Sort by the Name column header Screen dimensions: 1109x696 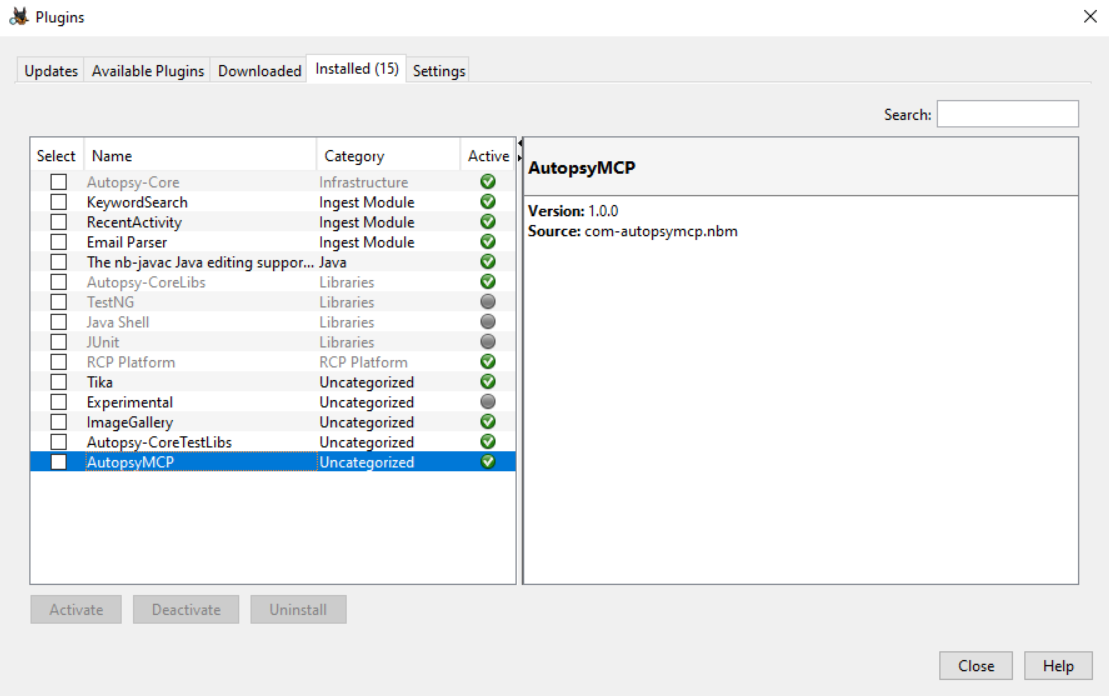click(200, 156)
